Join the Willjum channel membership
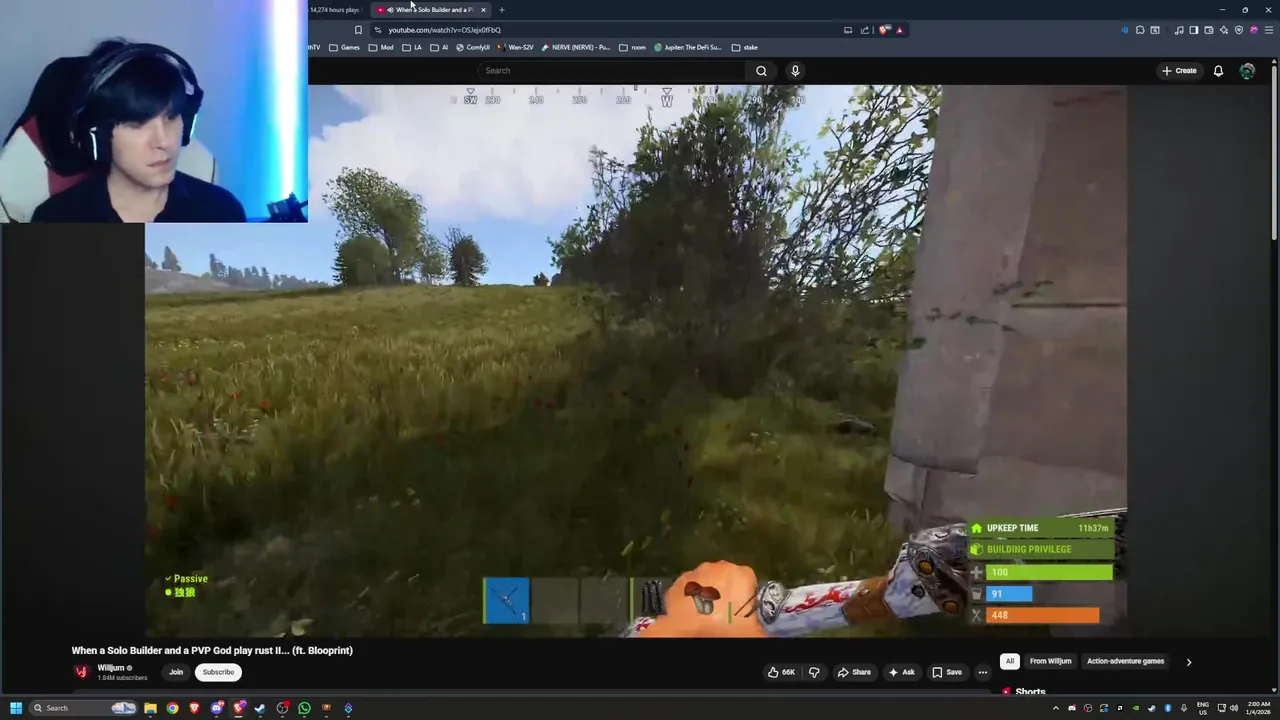The image size is (1280, 720). [x=176, y=672]
